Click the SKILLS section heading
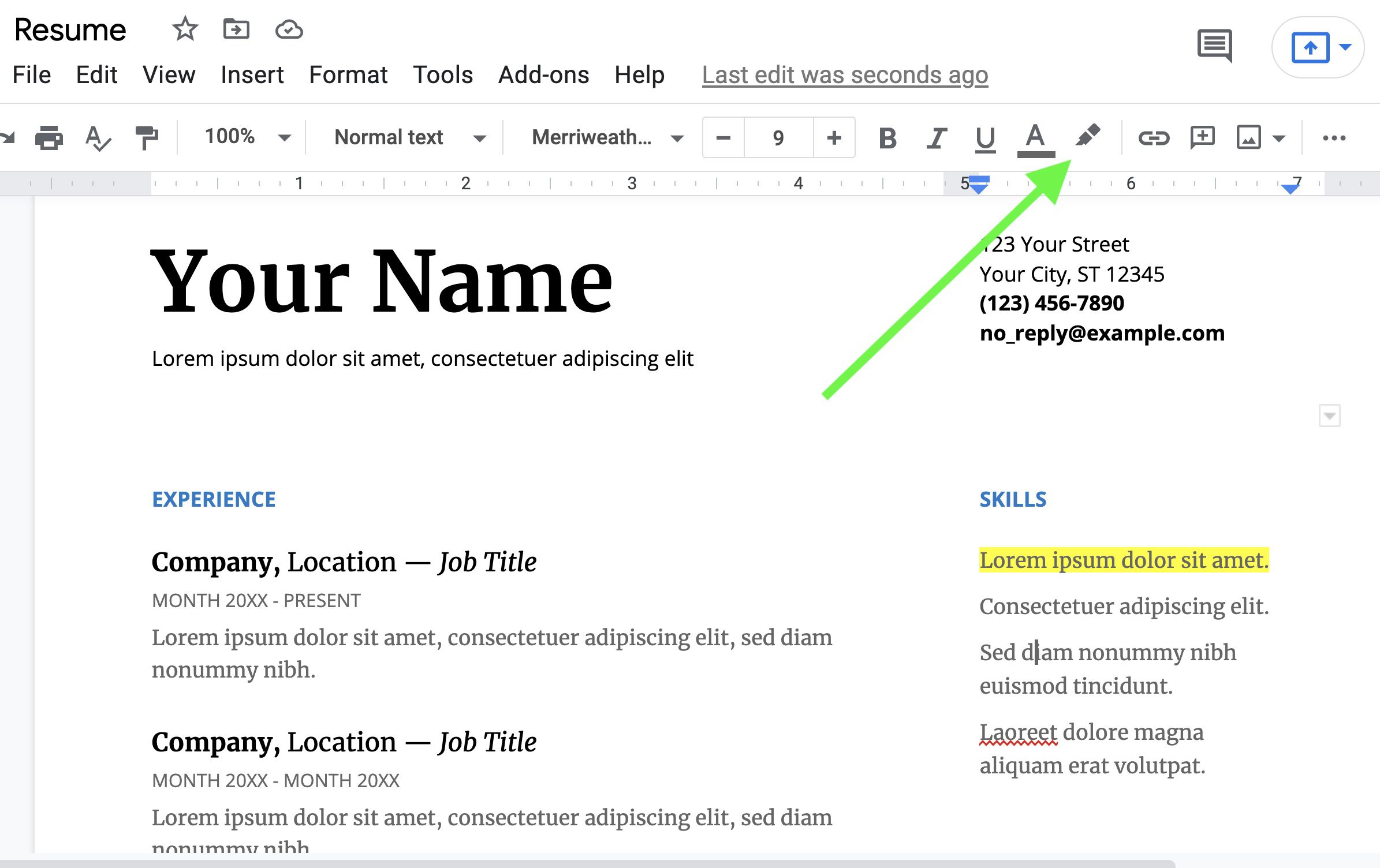The image size is (1380, 868). pos(1013,499)
